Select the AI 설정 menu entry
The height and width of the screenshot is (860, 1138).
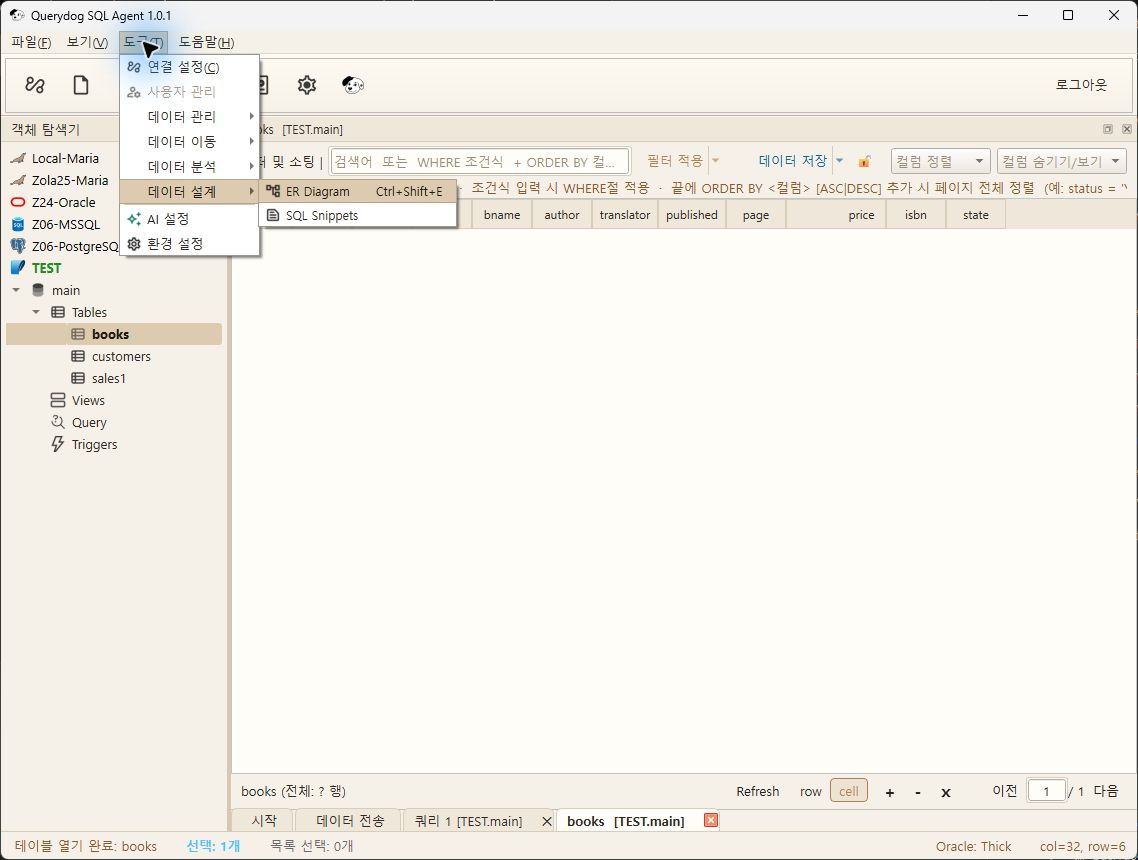click(x=189, y=218)
